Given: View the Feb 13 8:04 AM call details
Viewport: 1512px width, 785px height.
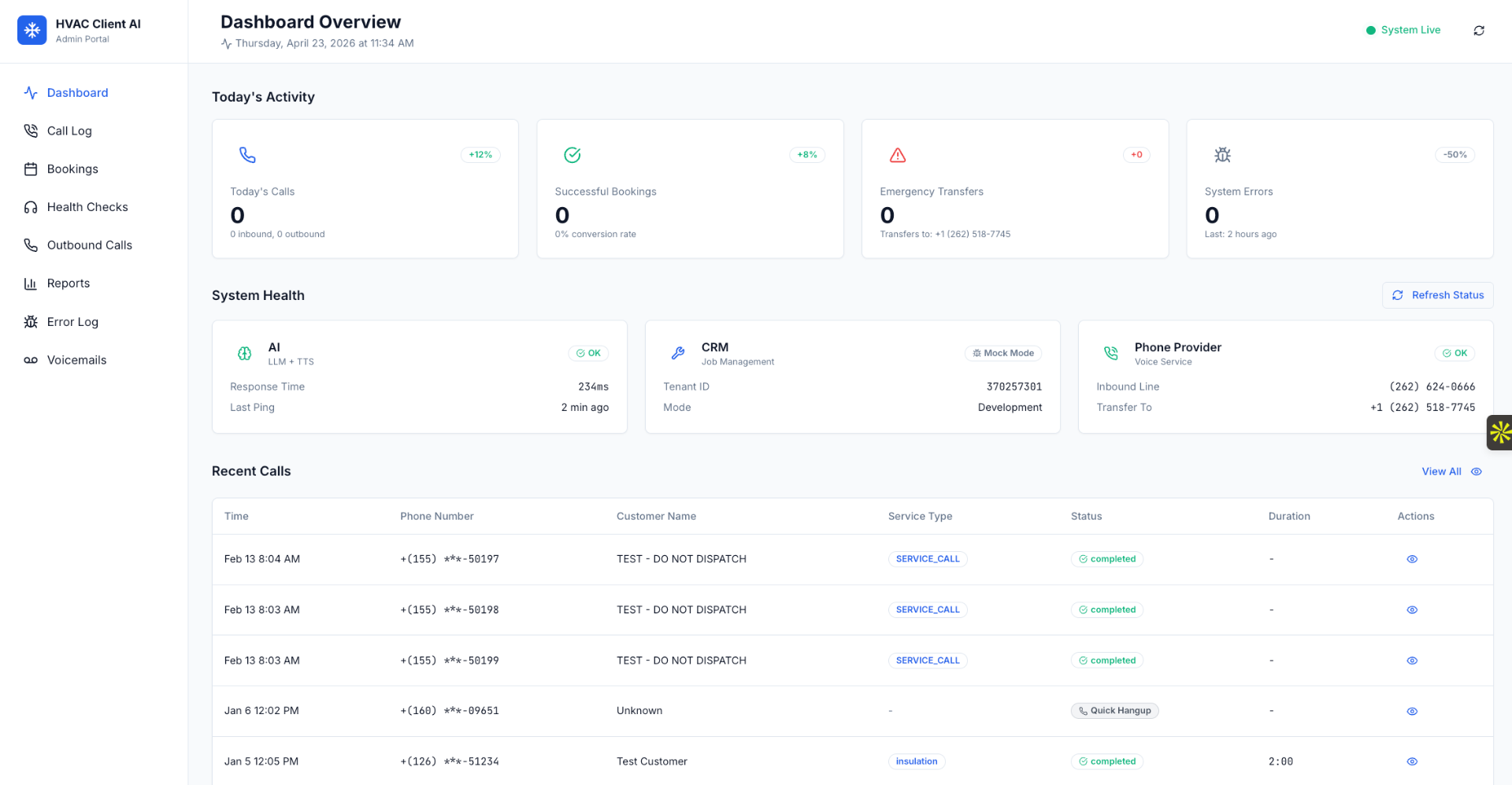Looking at the screenshot, I should [x=1411, y=559].
